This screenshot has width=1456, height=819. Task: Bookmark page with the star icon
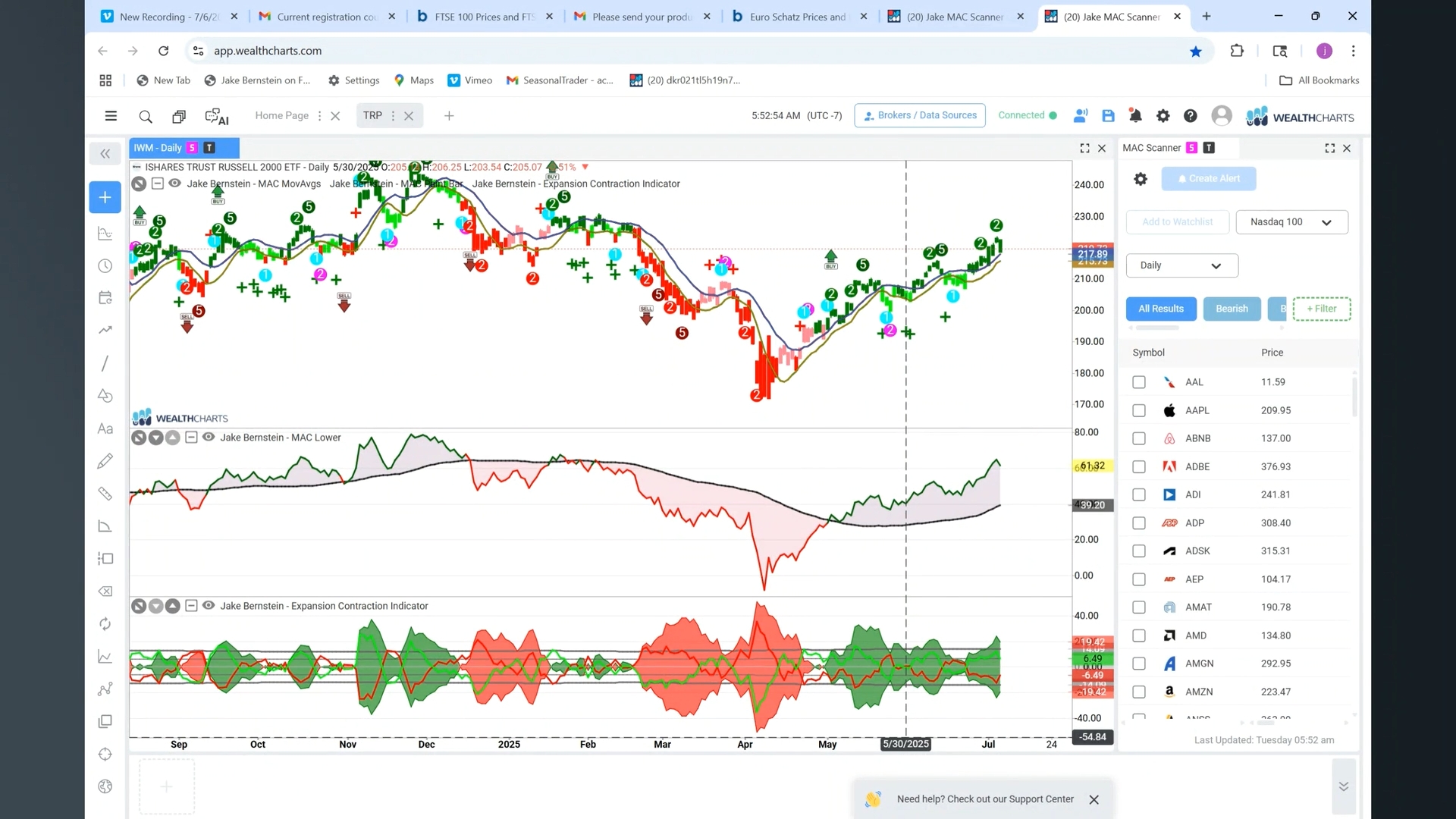pyautogui.click(x=1196, y=52)
